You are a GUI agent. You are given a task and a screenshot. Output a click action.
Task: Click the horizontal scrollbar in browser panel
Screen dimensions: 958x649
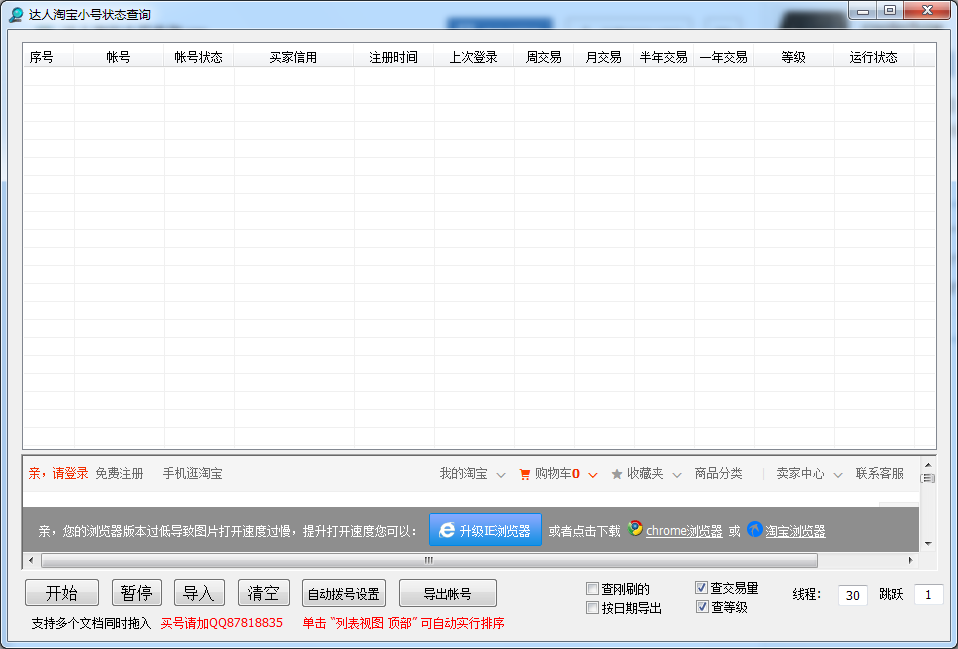pos(428,560)
